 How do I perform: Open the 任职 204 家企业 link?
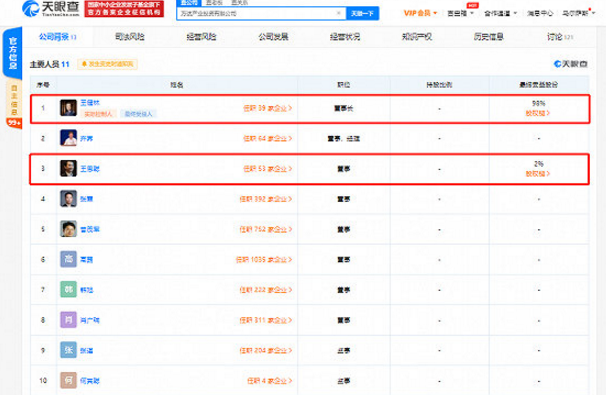coord(266,351)
